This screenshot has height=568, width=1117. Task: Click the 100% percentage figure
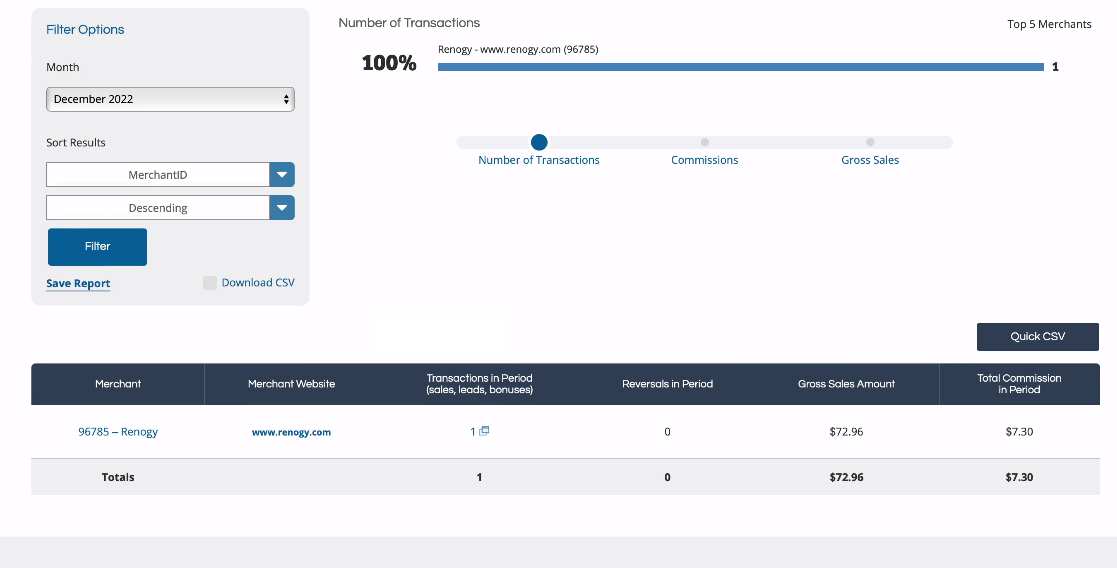coord(389,63)
